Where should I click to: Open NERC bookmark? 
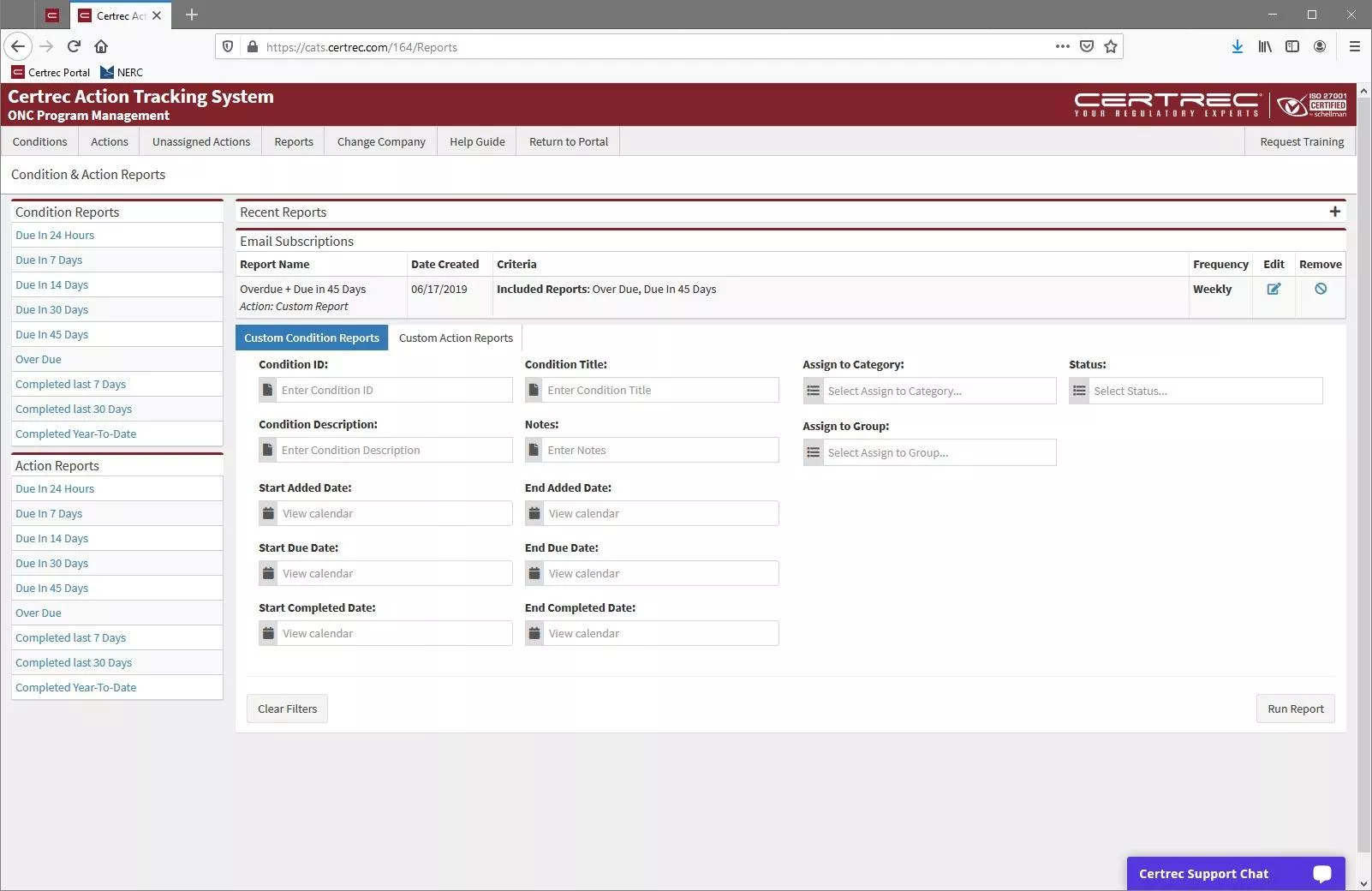122,72
